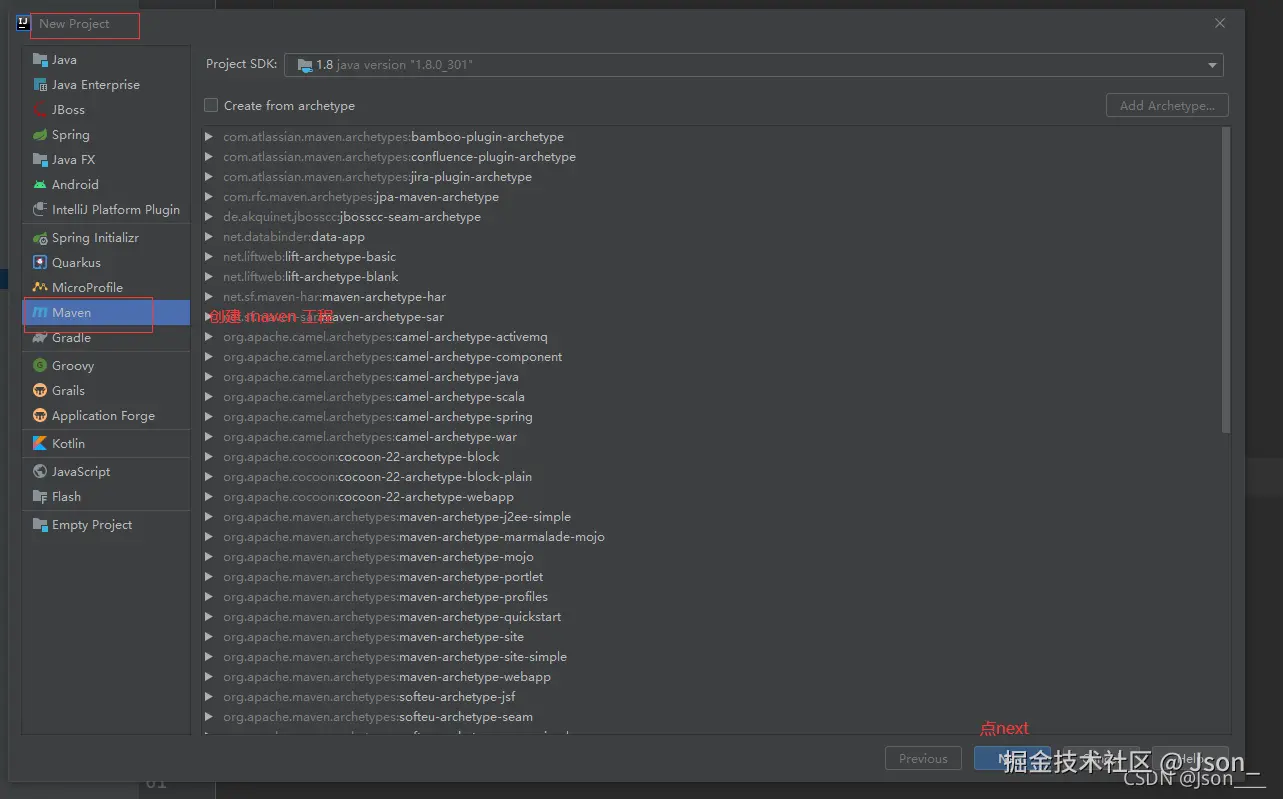This screenshot has width=1283, height=799.
Task: Expand maven-archetype-webapp entry
Action: tap(209, 677)
